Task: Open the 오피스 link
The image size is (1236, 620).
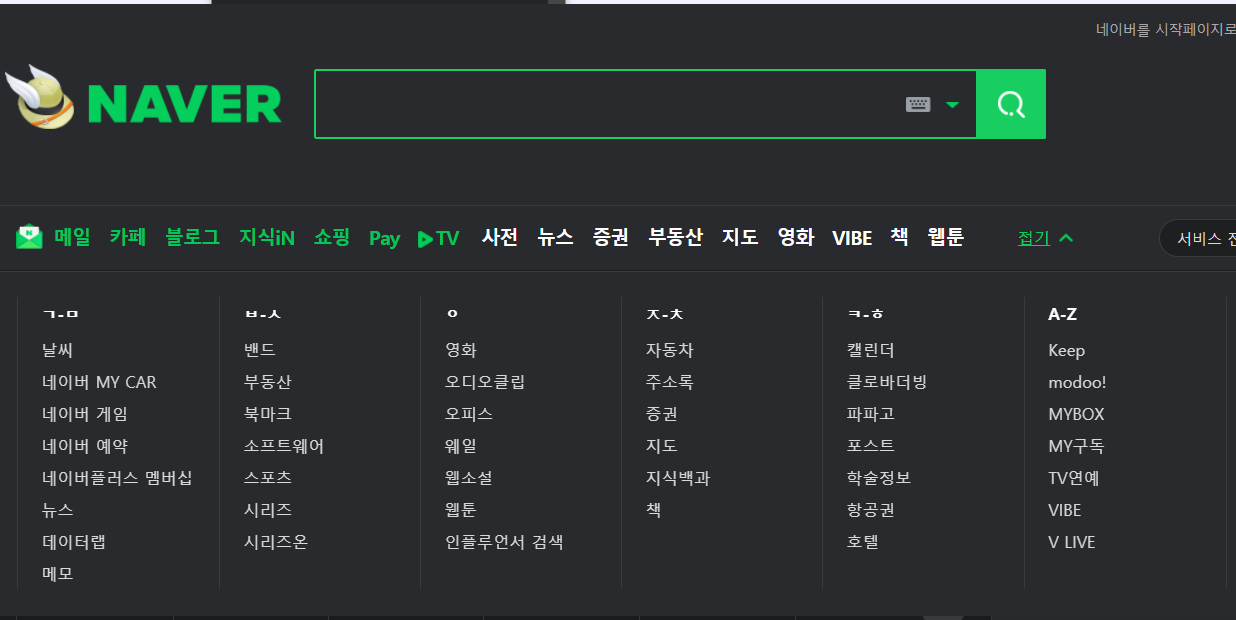Action: 469,414
